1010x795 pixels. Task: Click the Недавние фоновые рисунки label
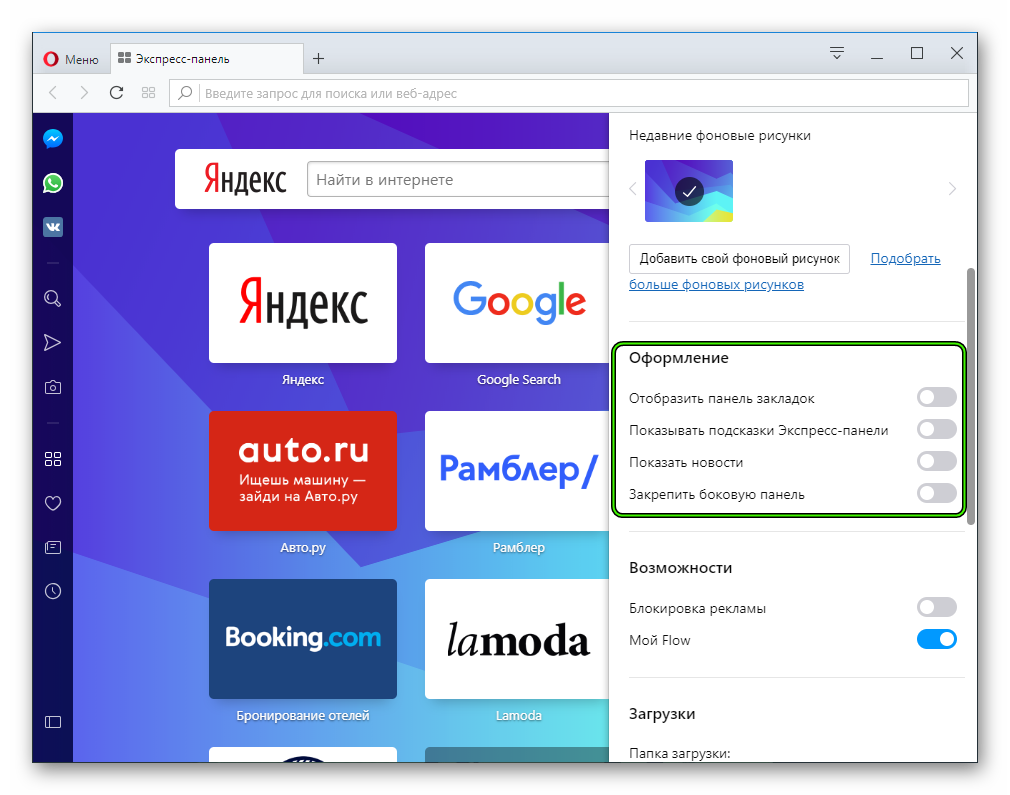click(719, 135)
